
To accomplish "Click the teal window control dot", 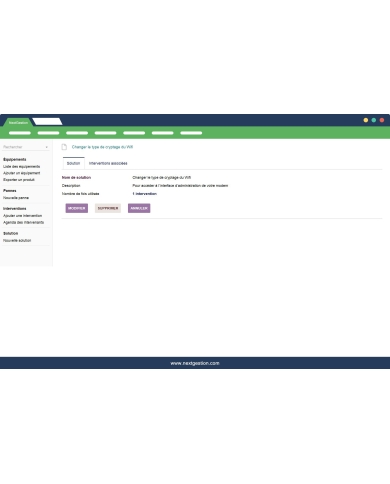I will [x=374, y=120].
